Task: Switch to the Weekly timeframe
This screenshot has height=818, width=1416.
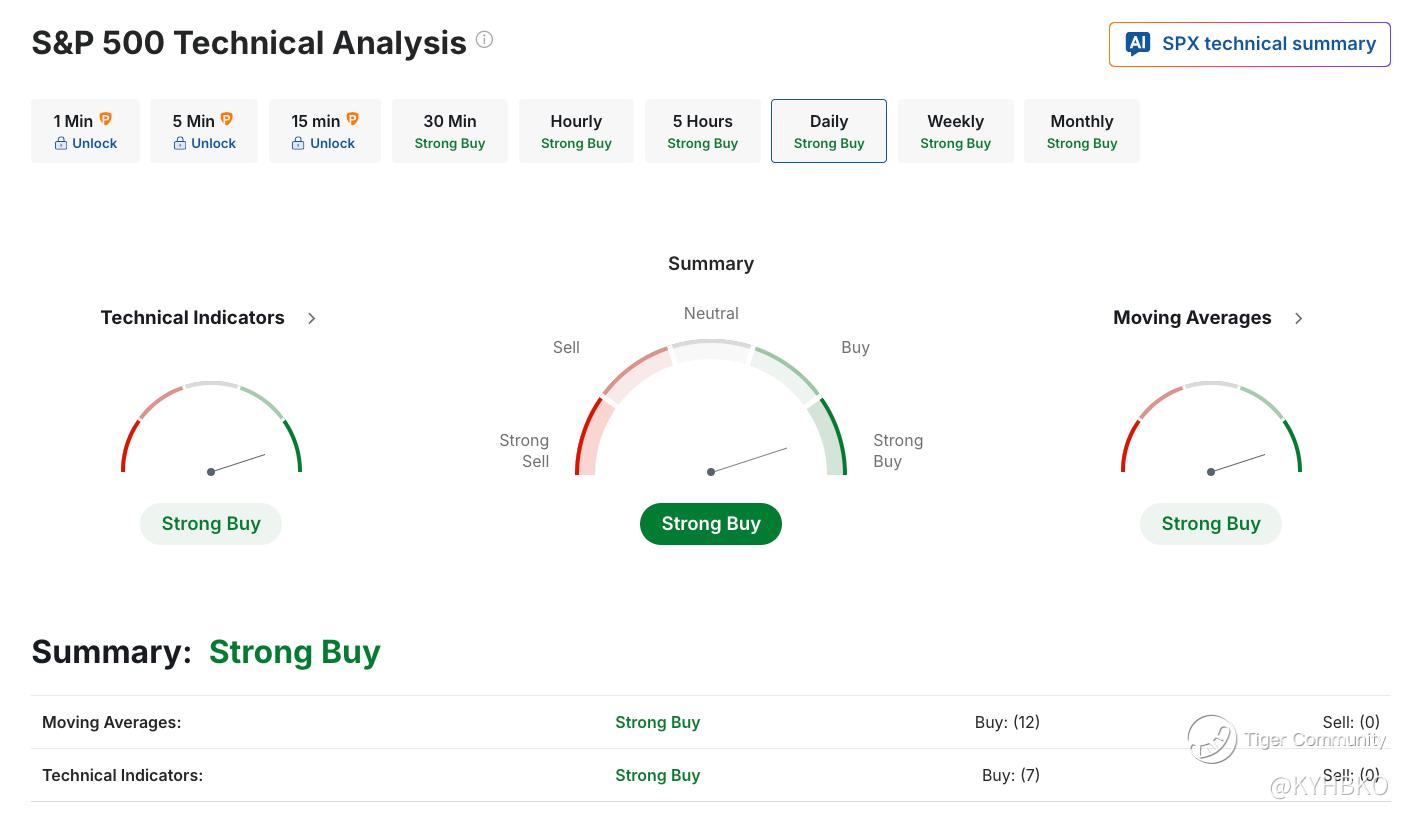Action: pos(955,131)
